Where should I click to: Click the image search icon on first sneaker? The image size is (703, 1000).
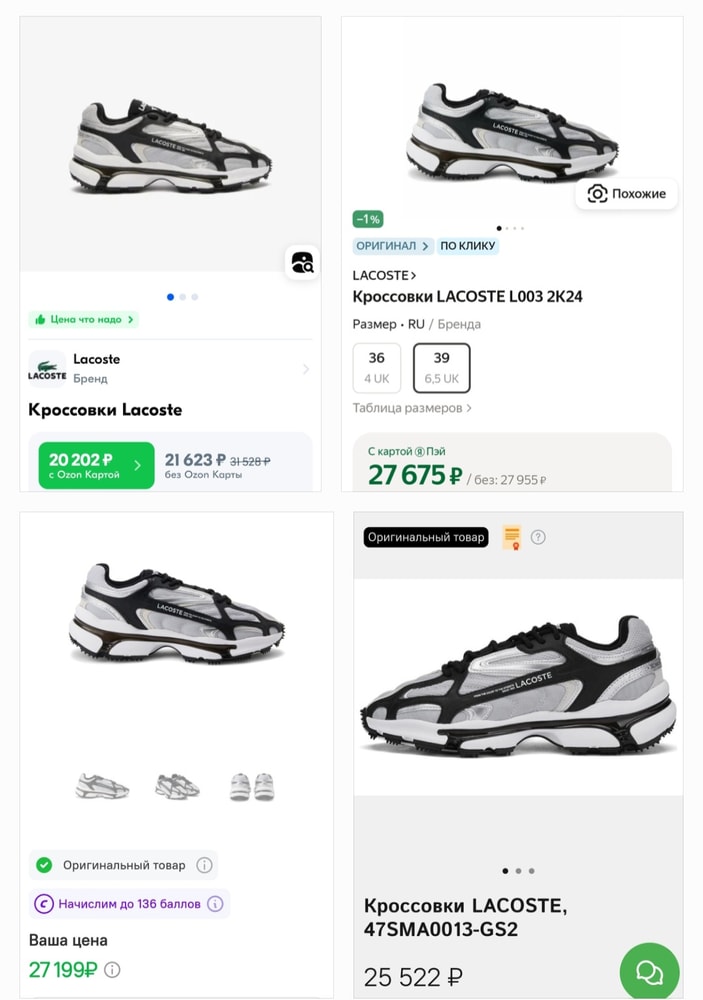tap(302, 262)
